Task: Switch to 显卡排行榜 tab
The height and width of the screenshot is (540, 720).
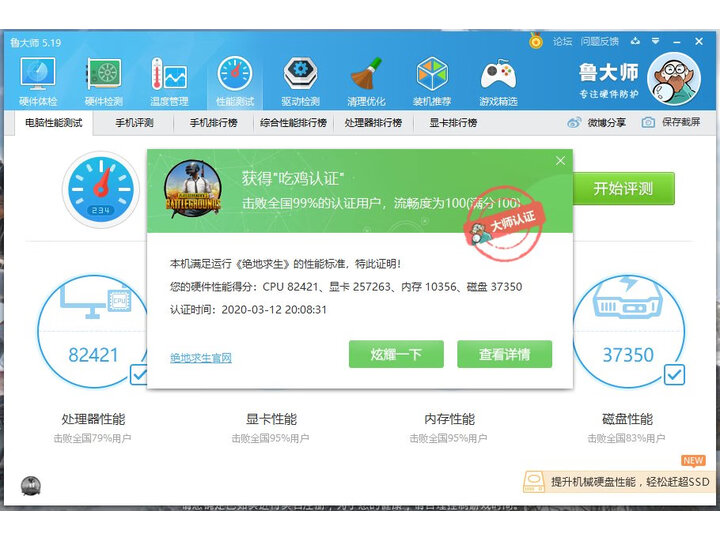Action: pyautogui.click(x=453, y=123)
